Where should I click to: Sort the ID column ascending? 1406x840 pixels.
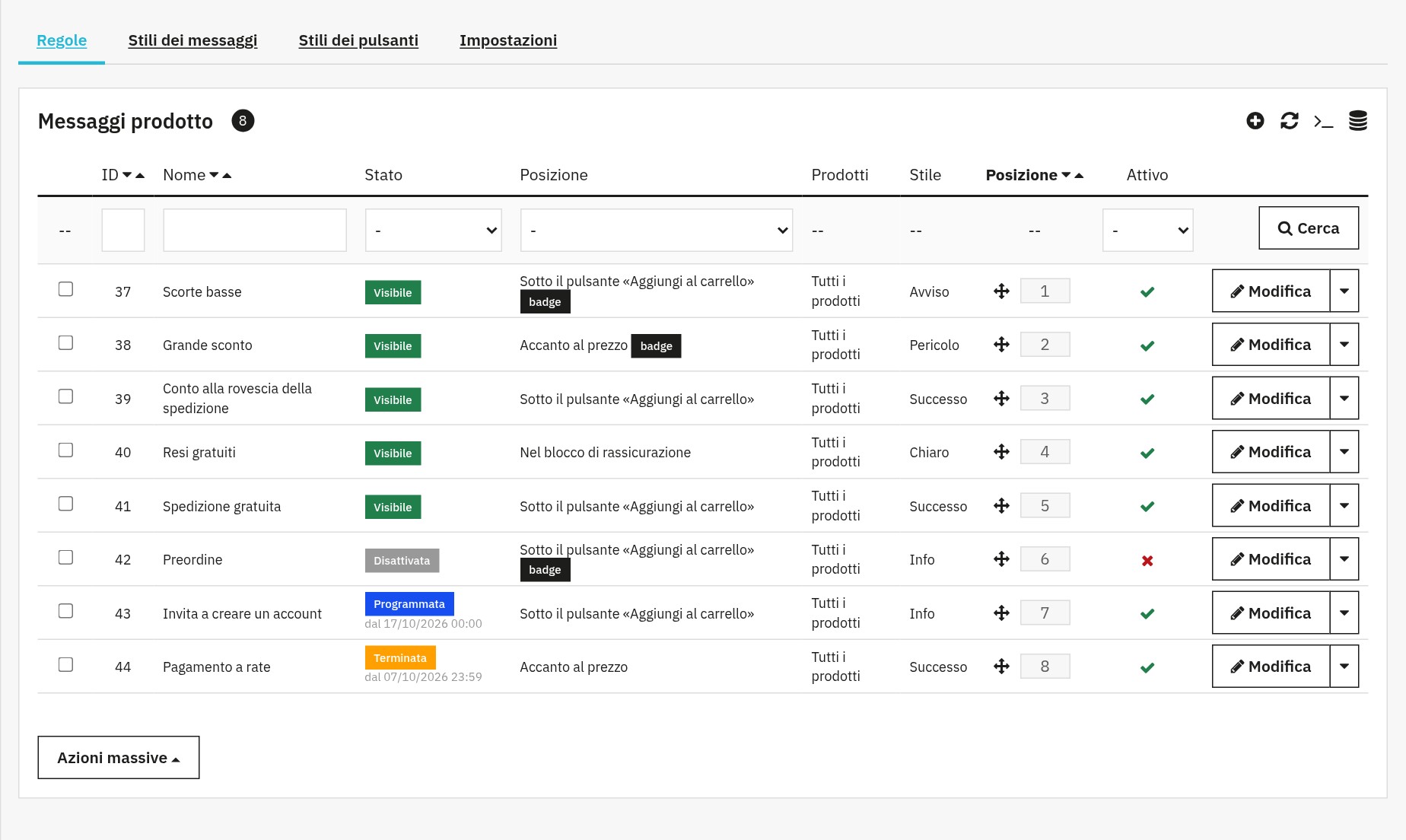tap(140, 175)
